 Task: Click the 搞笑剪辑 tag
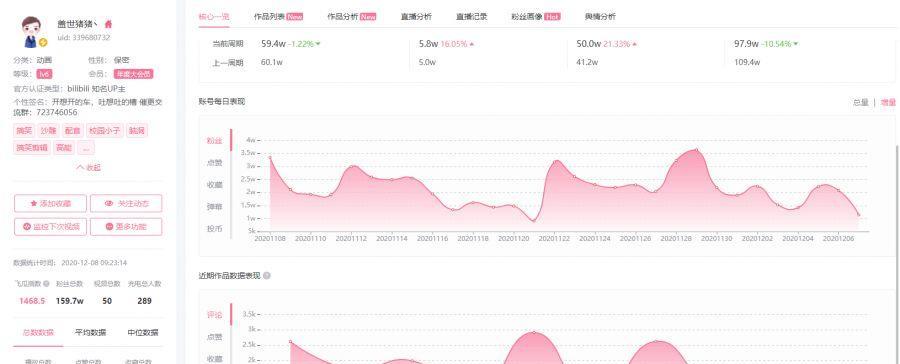click(32, 148)
